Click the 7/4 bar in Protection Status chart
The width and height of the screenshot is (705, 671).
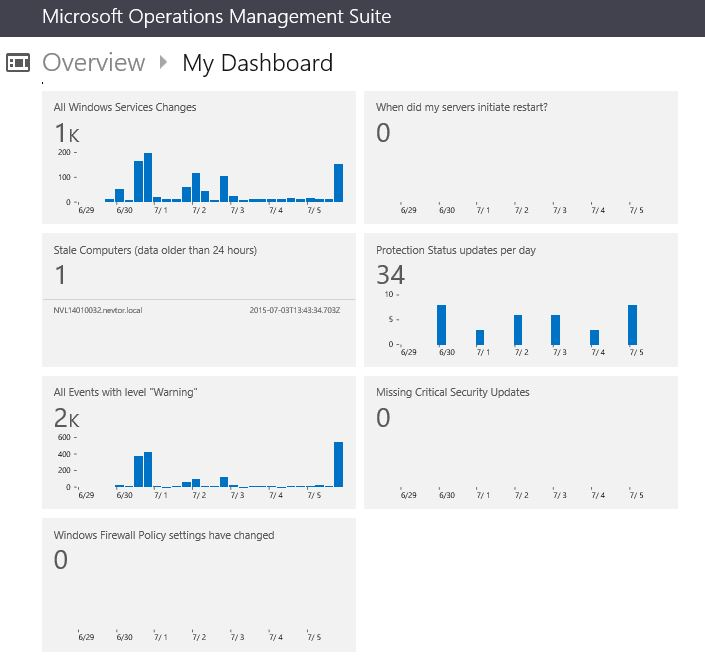[x=594, y=337]
